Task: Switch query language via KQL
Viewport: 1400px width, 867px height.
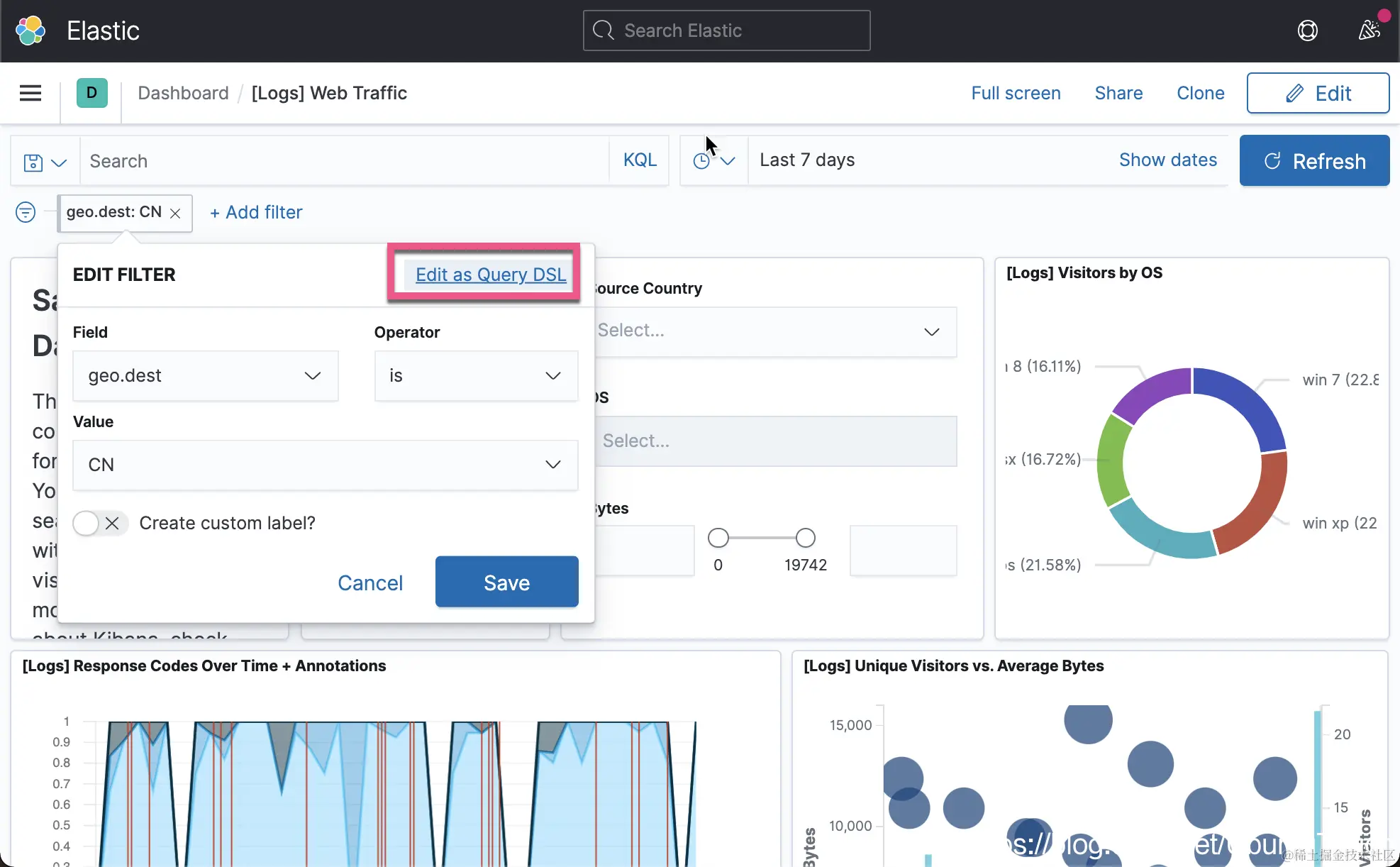Action: point(640,160)
